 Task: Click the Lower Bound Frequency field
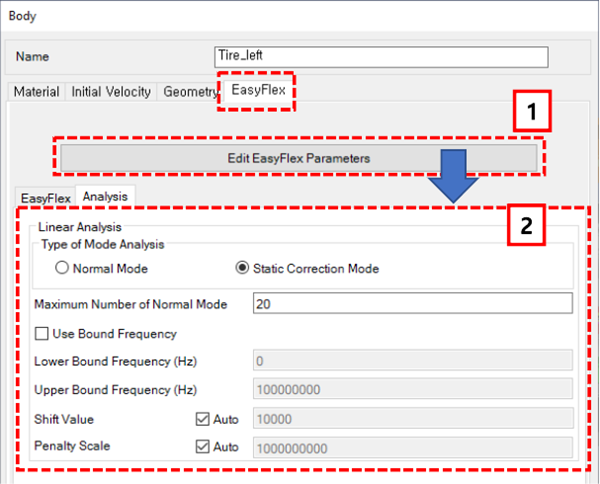click(x=413, y=361)
